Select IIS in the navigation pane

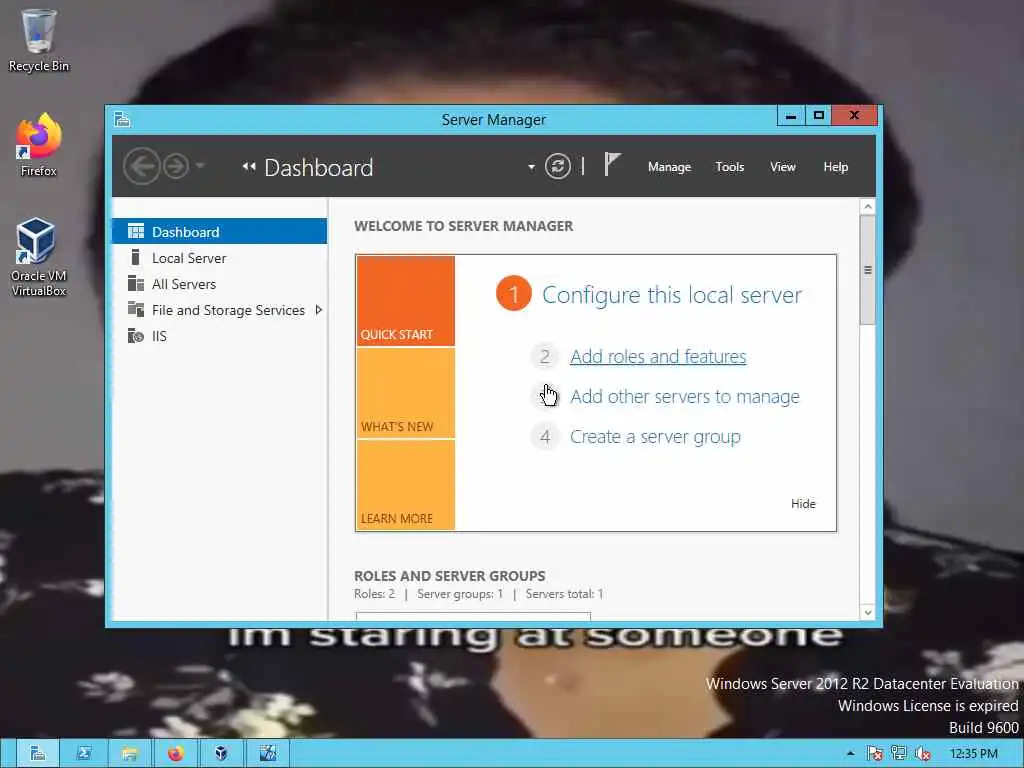tap(219, 336)
